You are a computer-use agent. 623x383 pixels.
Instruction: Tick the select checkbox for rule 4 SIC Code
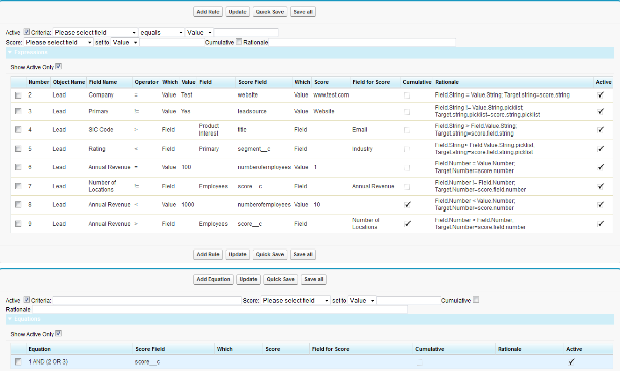pos(18,130)
